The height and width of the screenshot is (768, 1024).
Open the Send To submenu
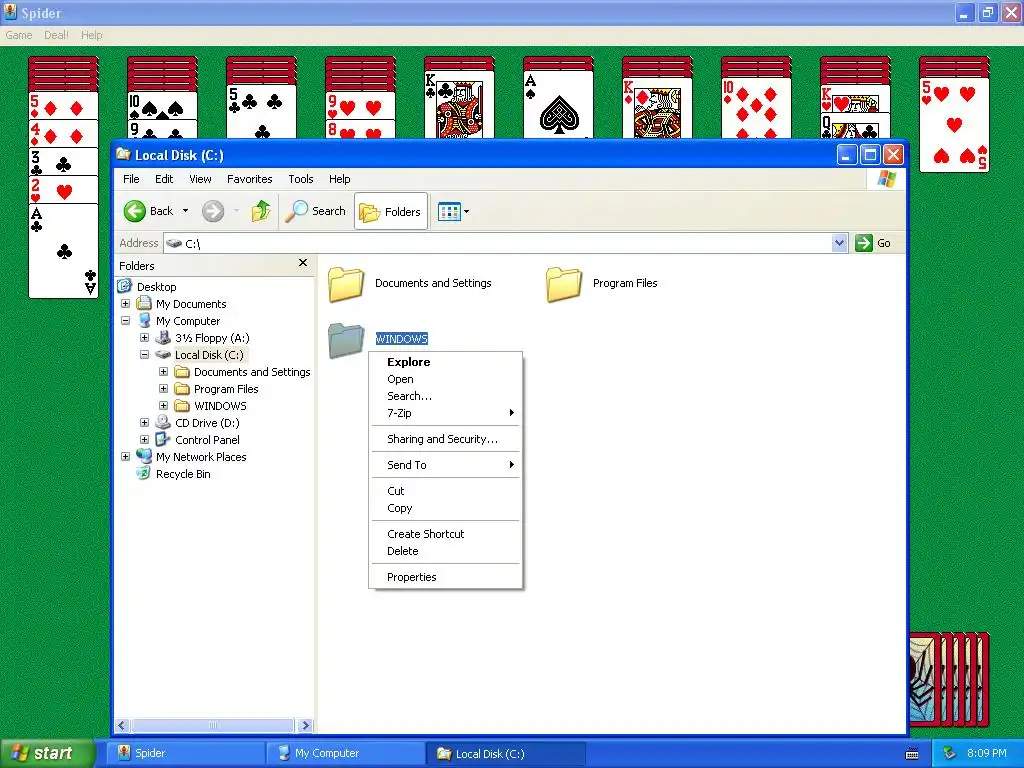point(446,465)
